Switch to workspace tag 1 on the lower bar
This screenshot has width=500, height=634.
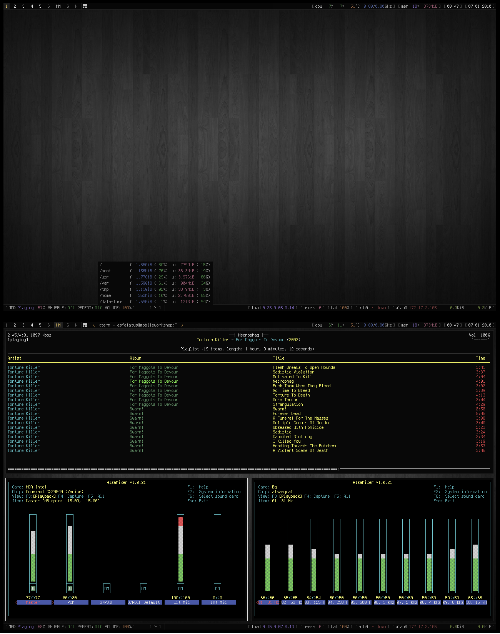(x=6, y=325)
